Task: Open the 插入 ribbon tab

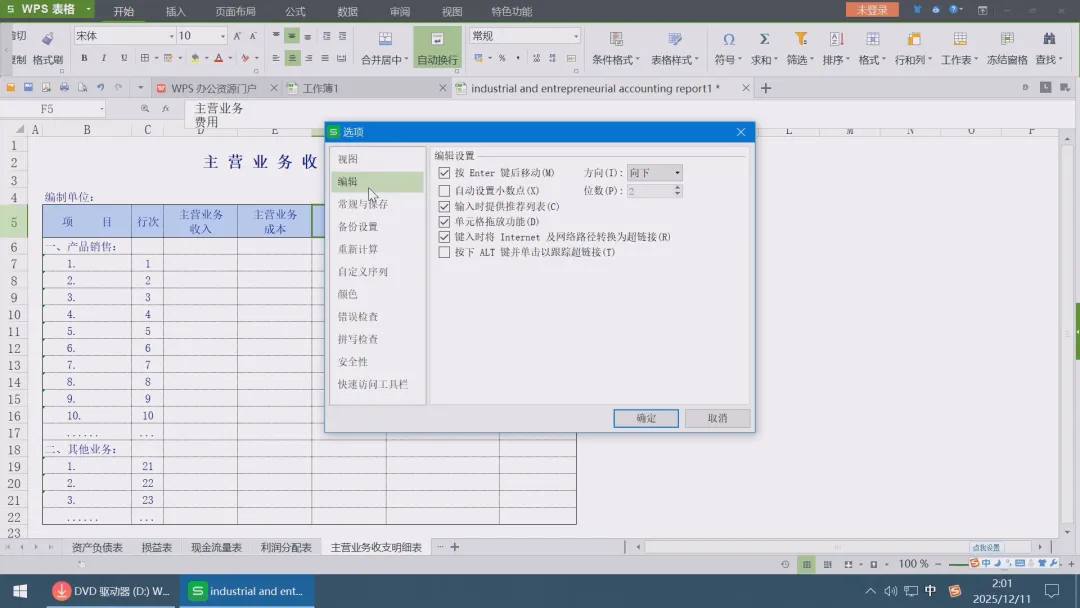Action: 176,11
